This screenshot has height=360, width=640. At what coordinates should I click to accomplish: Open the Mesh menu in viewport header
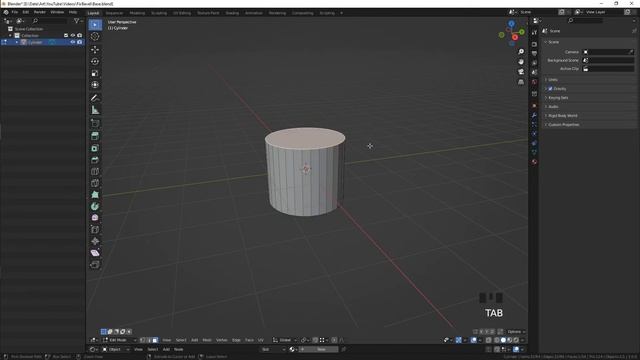click(207, 340)
